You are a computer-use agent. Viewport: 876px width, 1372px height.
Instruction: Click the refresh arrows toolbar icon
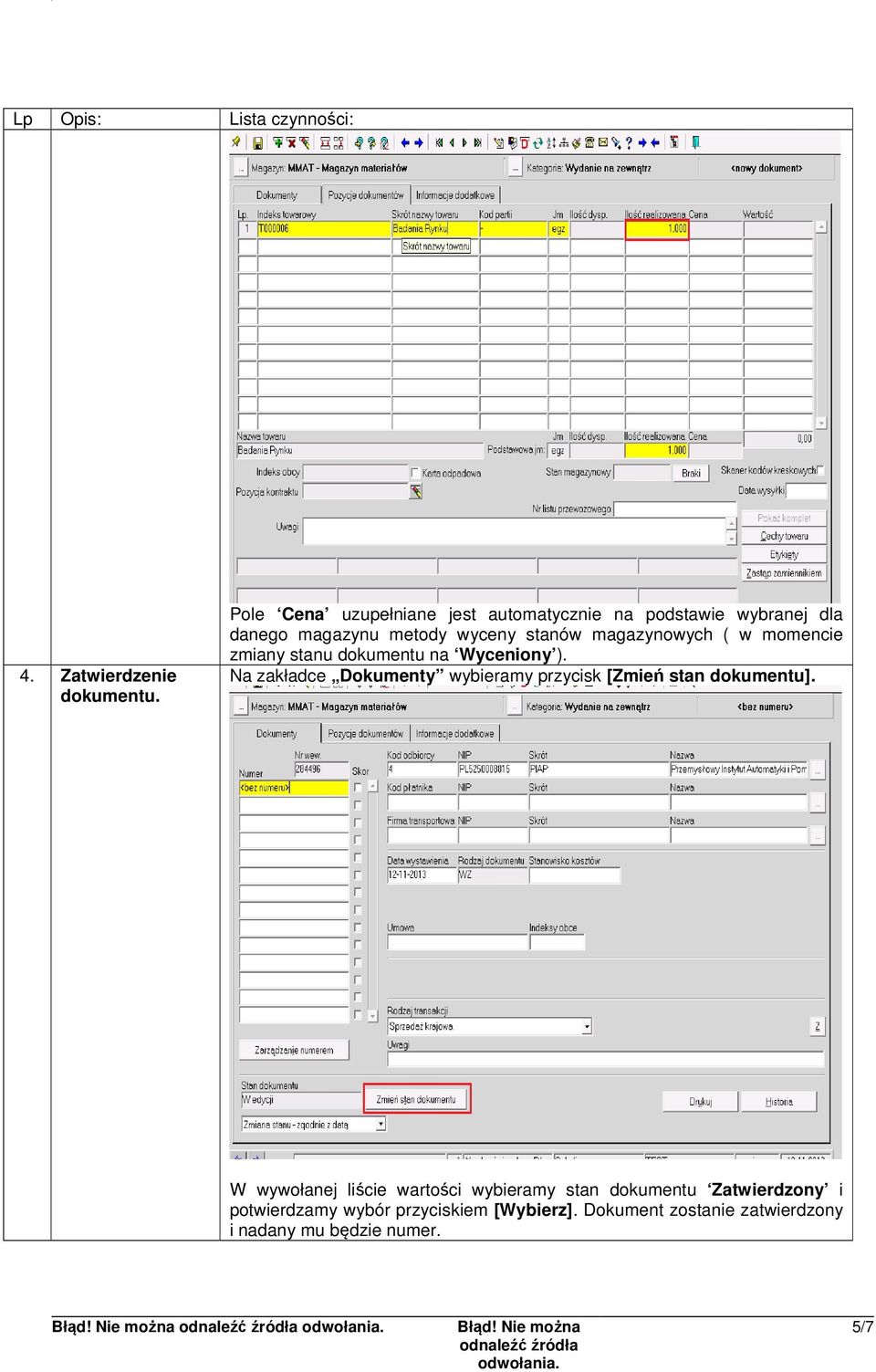(538, 142)
